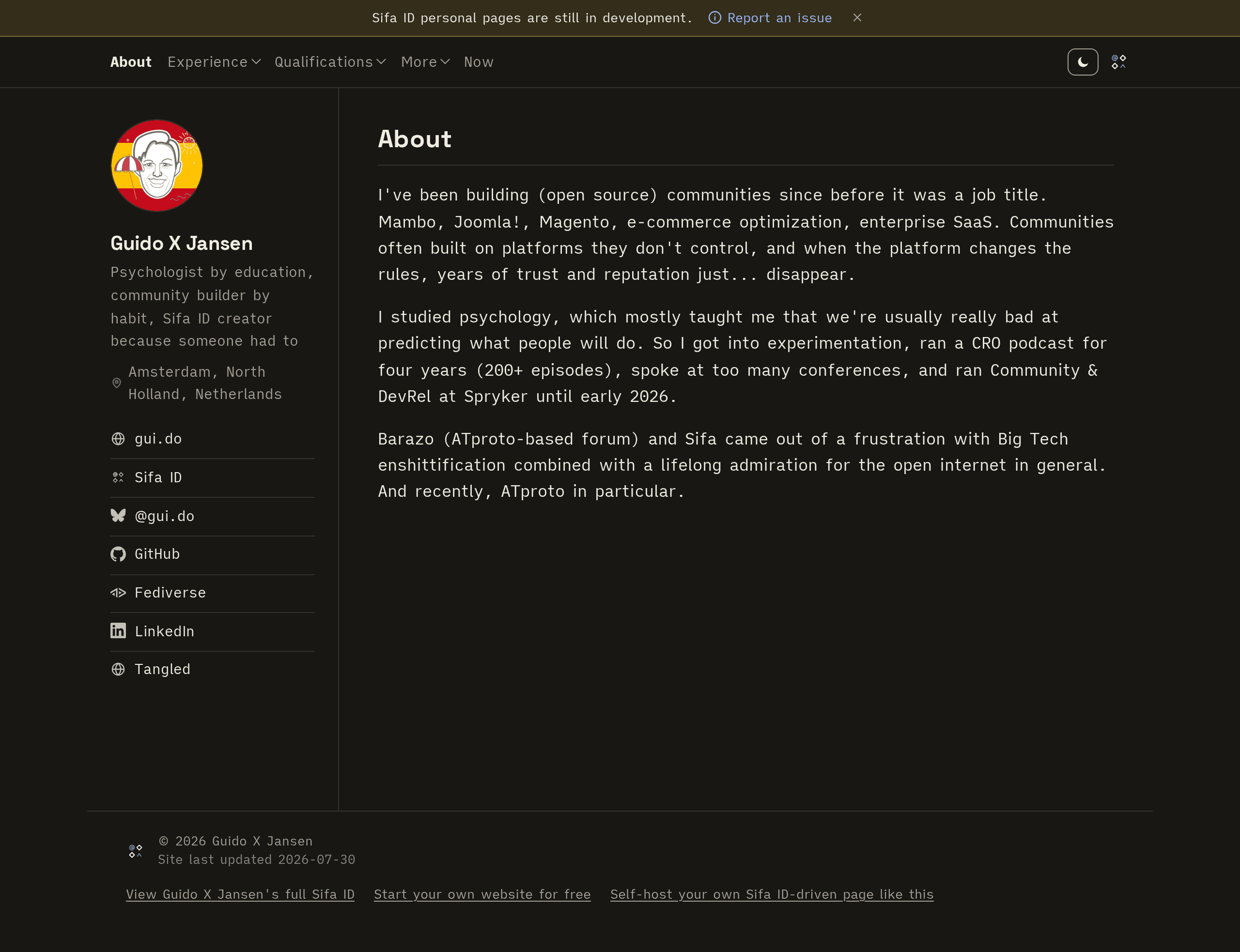Dismiss the development notice banner
1240x952 pixels.
click(857, 17)
